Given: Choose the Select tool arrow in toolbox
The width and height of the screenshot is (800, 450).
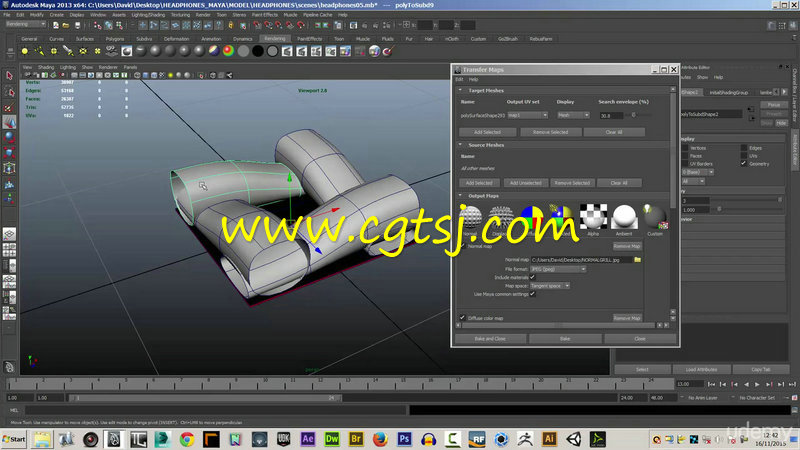Looking at the screenshot, I should pyautogui.click(x=9, y=76).
